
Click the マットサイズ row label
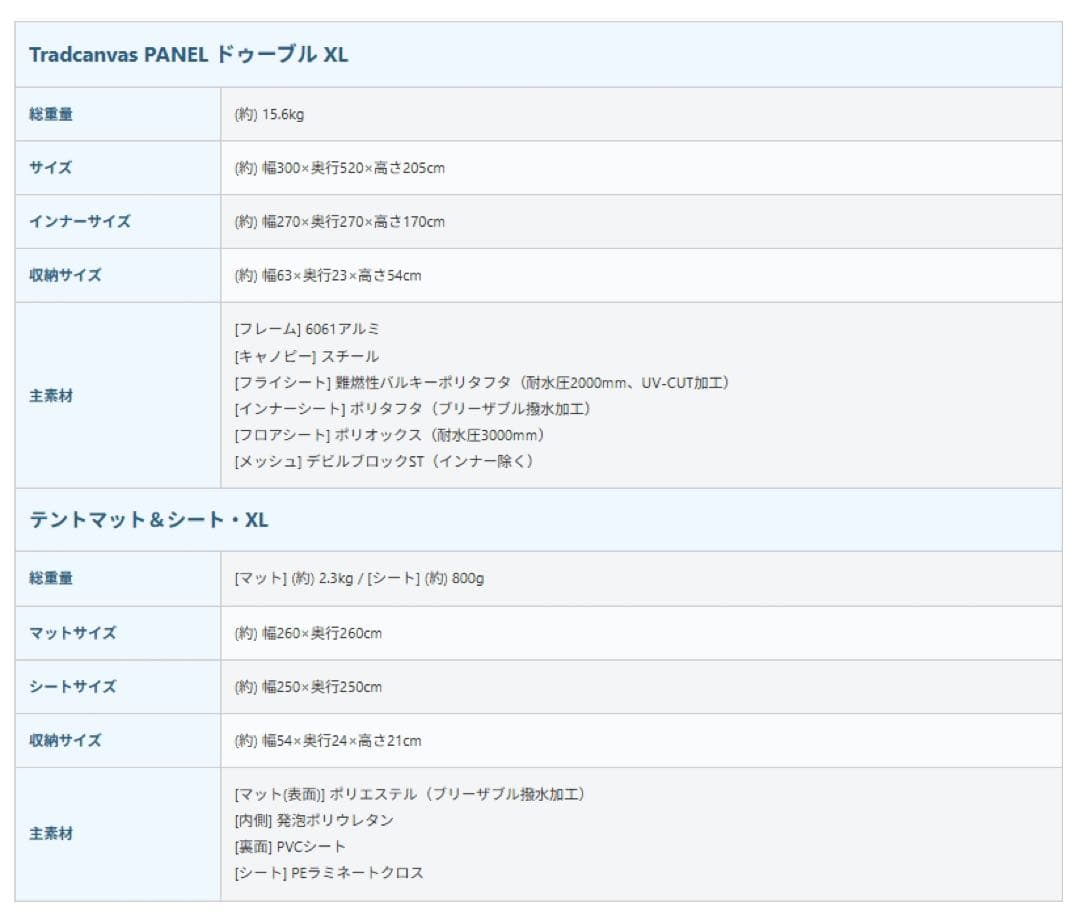pos(73,633)
